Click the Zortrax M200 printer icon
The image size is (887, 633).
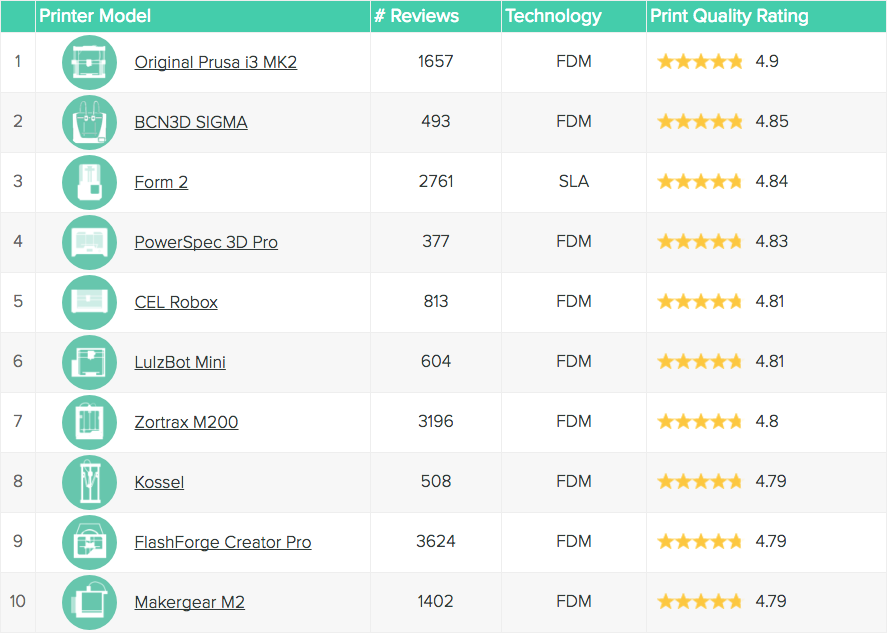pos(89,422)
